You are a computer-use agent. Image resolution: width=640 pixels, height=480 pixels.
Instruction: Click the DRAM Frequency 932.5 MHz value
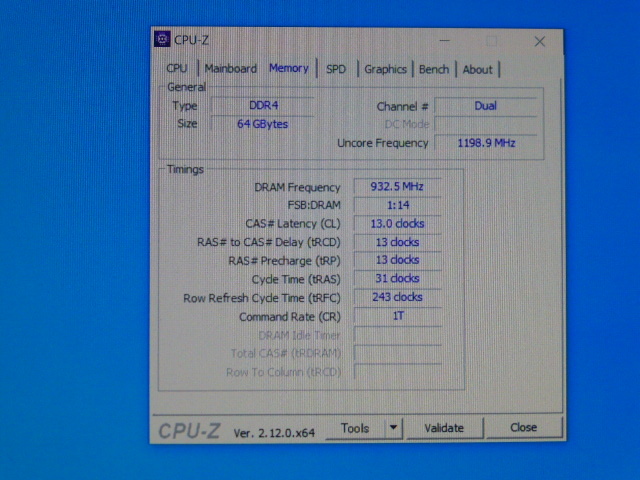[397, 187]
